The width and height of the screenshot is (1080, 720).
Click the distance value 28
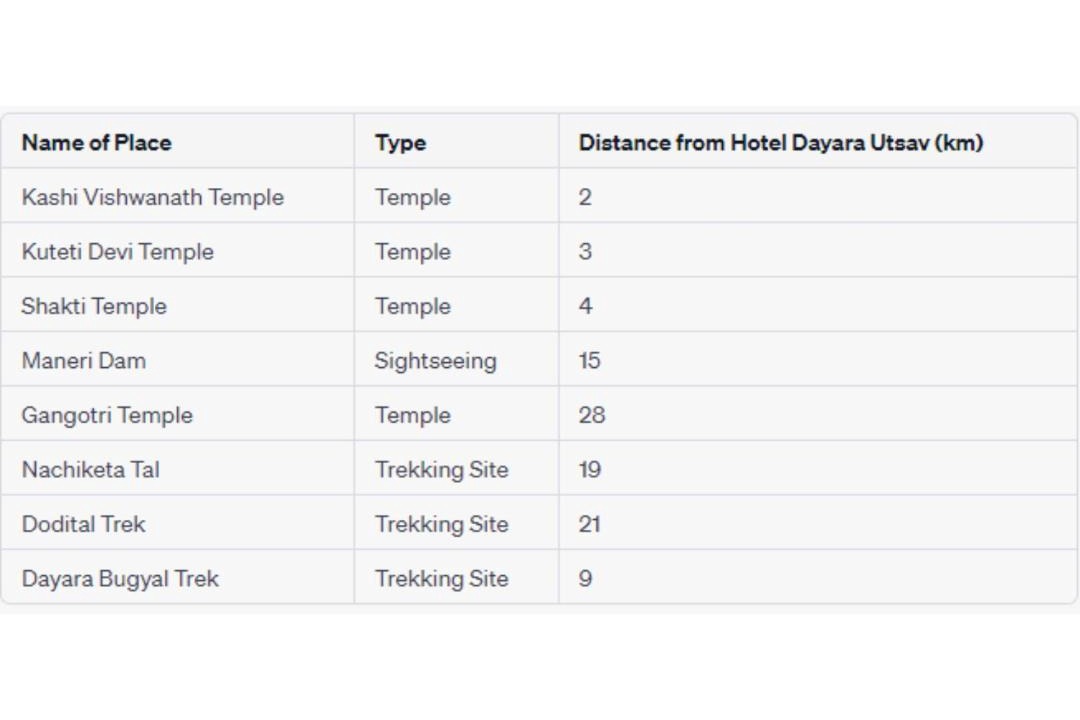click(592, 415)
